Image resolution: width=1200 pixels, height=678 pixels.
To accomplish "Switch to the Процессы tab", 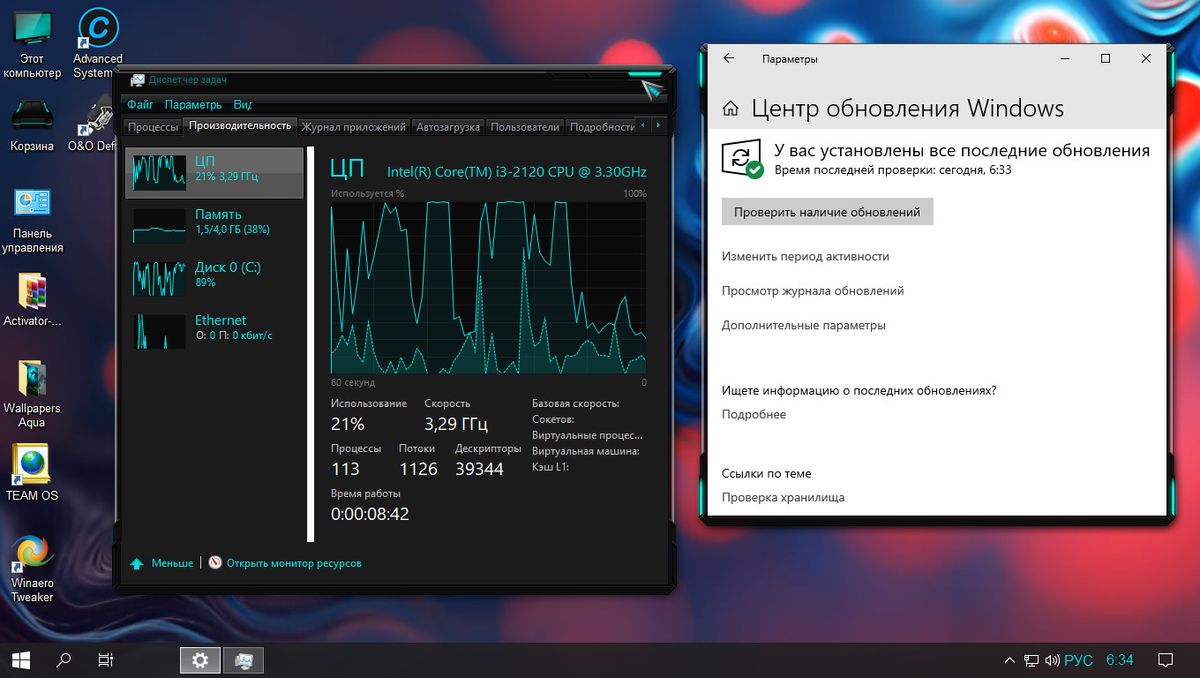I will [152, 127].
